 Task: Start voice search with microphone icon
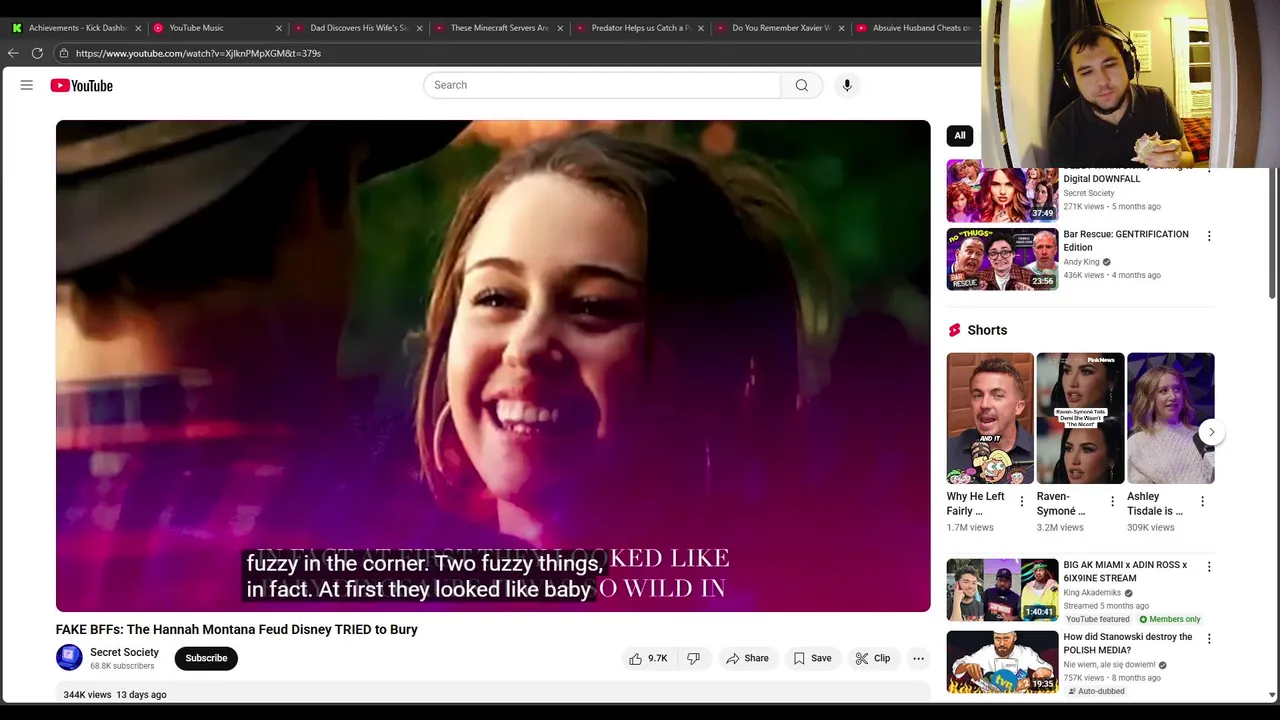point(847,85)
